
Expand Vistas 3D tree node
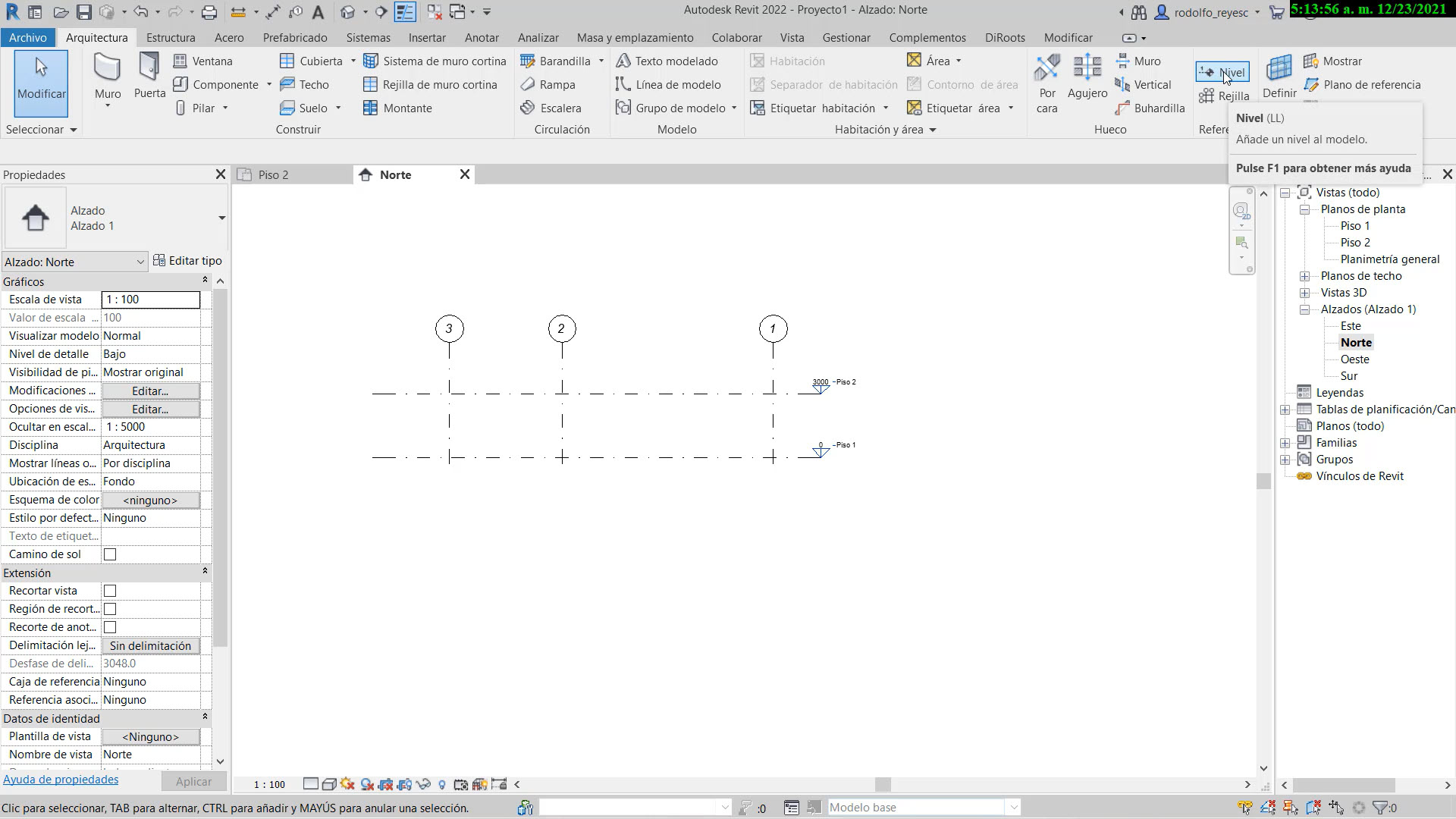tap(1304, 293)
